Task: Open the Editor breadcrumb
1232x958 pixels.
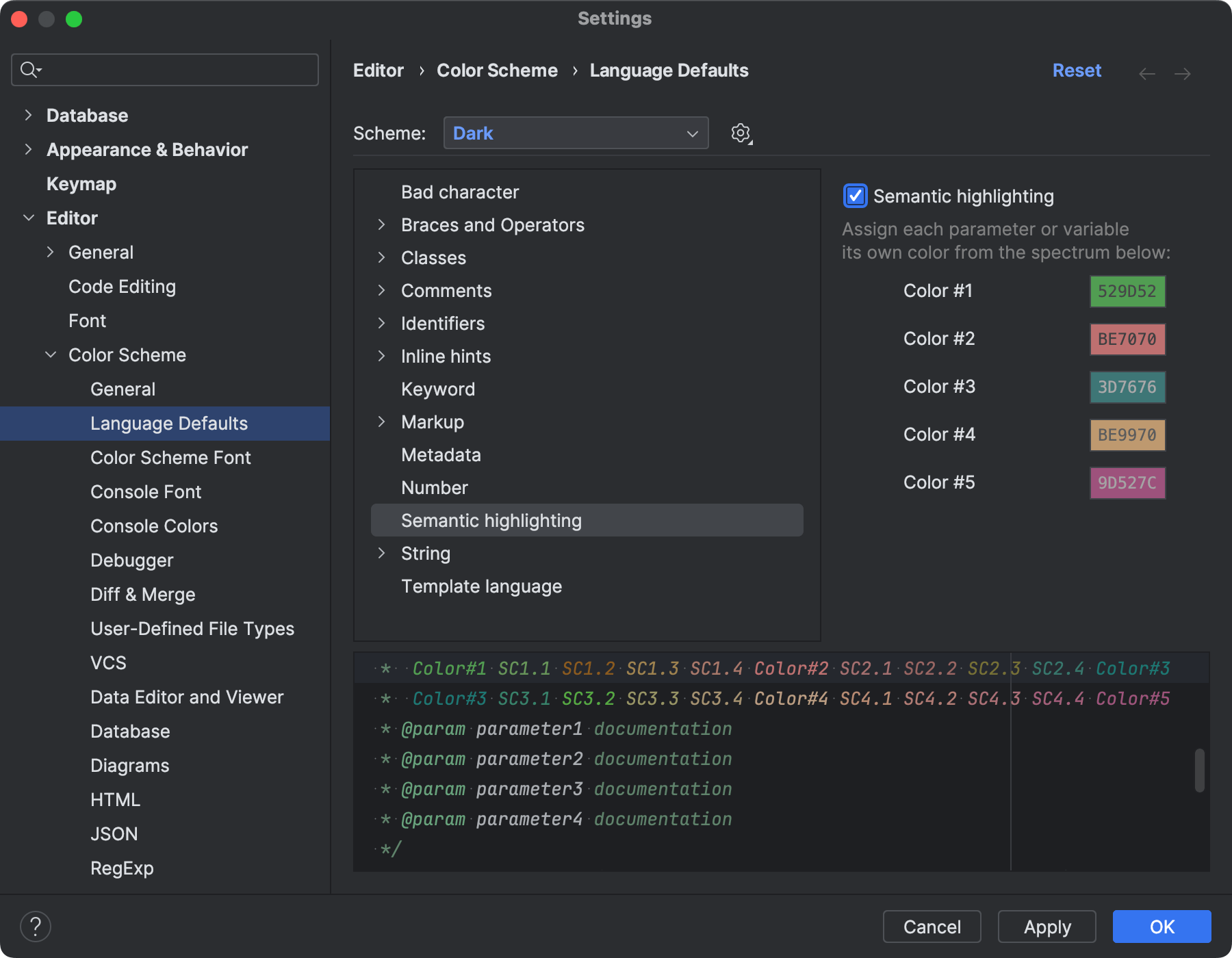Action: 378,70
